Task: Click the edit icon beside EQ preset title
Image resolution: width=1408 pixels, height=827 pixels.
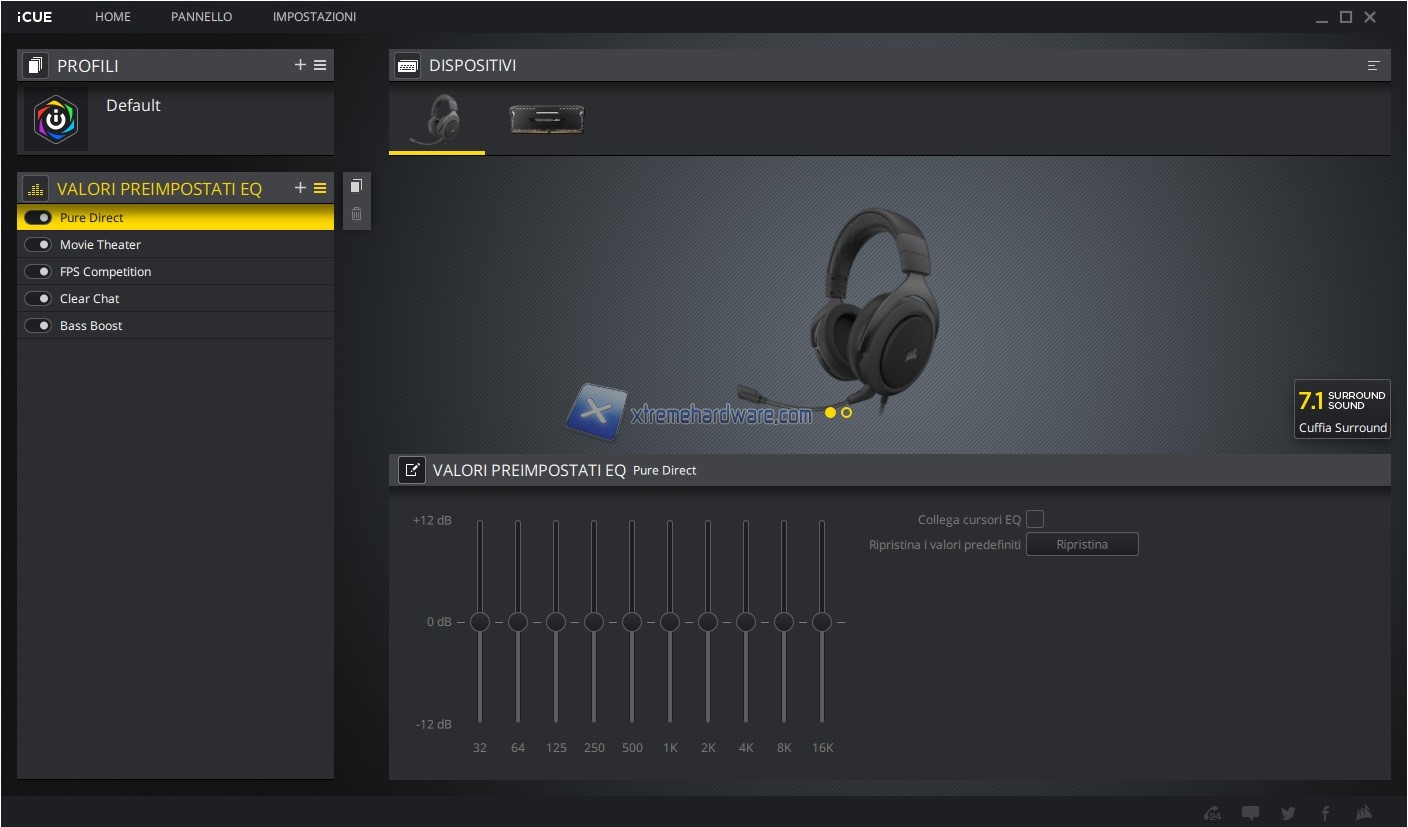Action: point(411,470)
